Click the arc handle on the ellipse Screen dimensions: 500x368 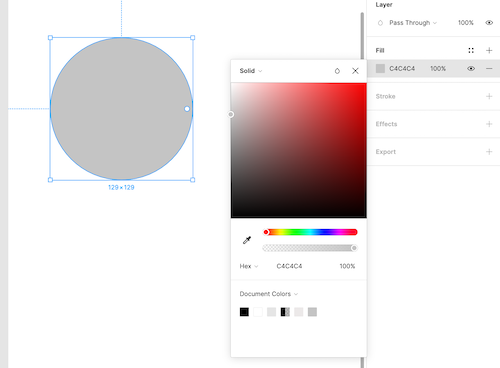(x=187, y=109)
